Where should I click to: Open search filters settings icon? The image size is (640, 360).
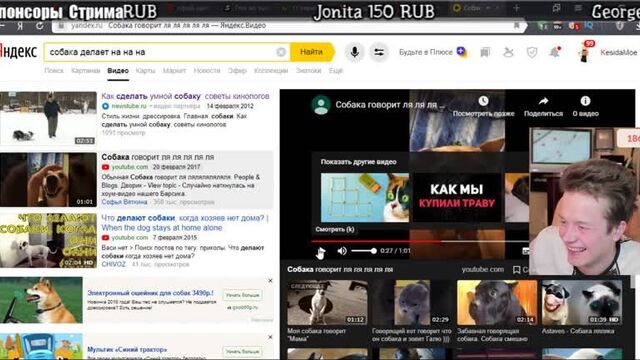pos(379,52)
